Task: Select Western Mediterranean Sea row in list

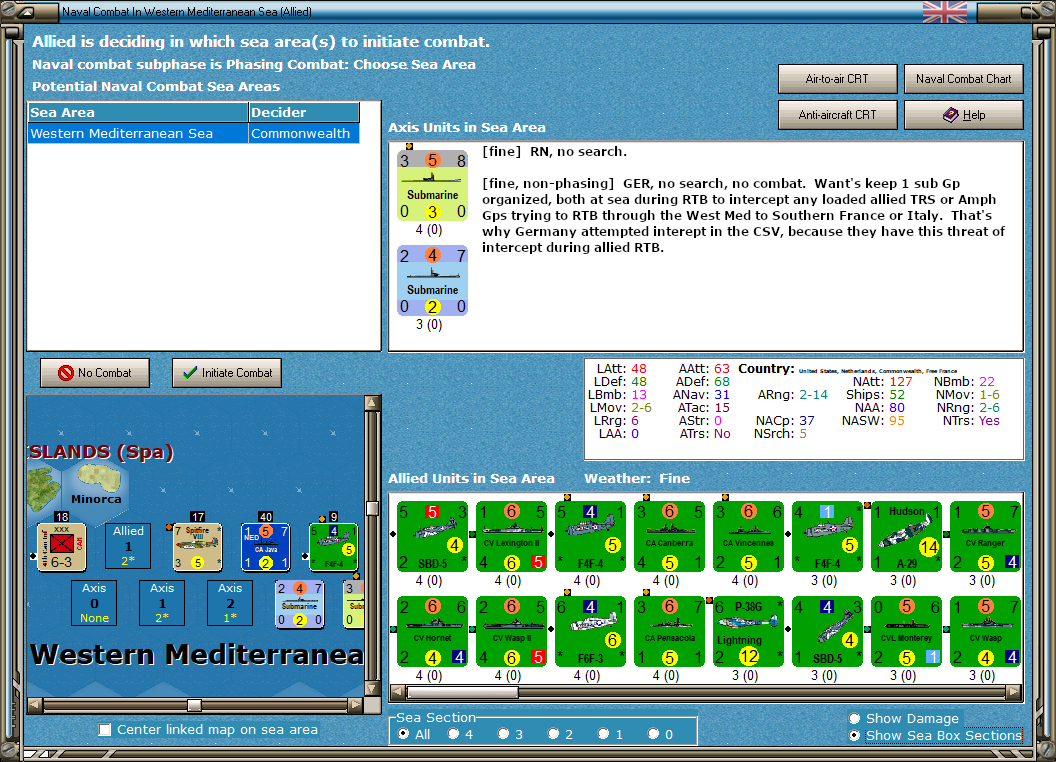Action: point(193,133)
